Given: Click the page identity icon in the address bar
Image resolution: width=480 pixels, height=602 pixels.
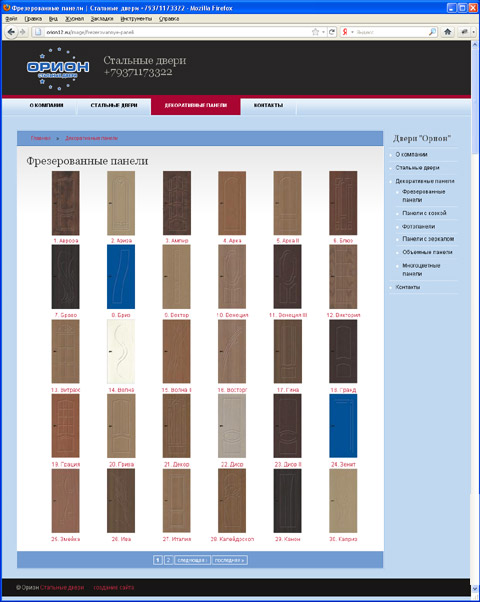Looking at the screenshot, I should (38, 32).
